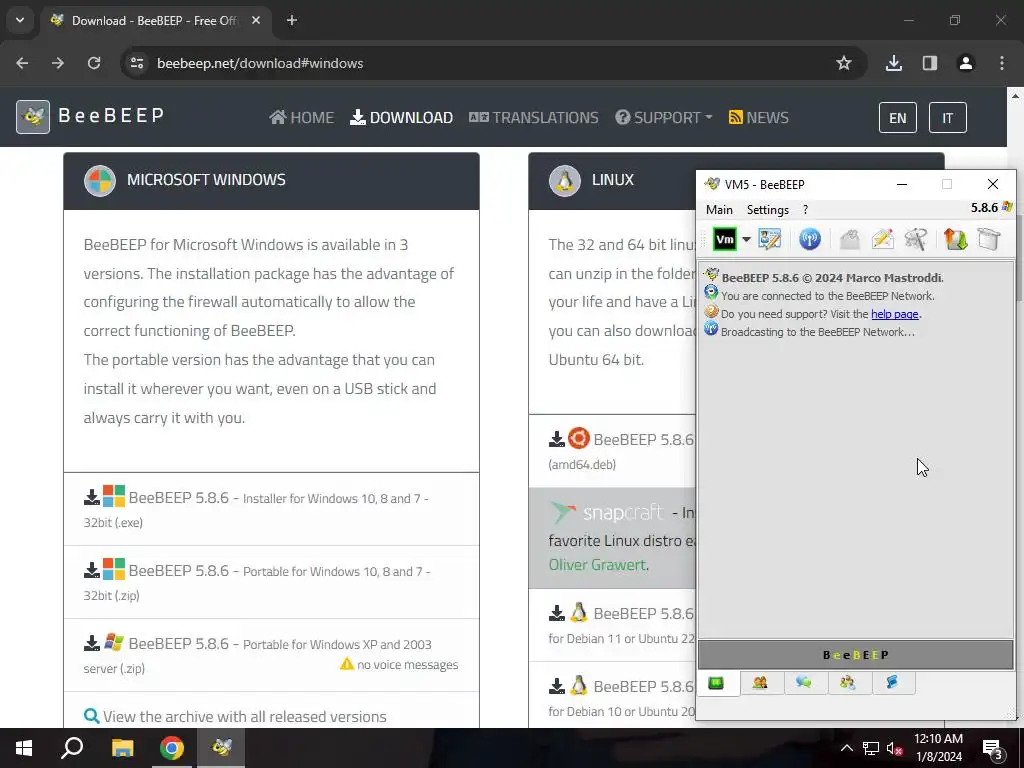Click the muted speaker volume tray icon

(x=894, y=749)
